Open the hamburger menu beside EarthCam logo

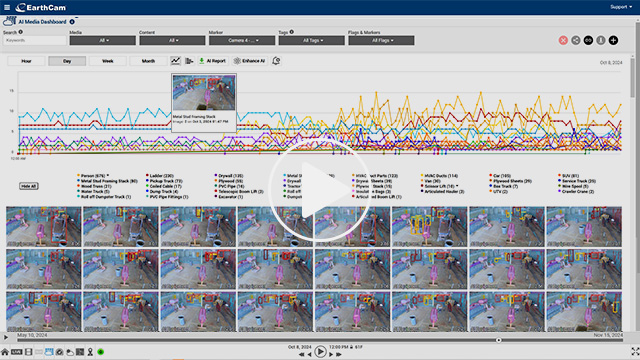pyautogui.click(x=7, y=7)
